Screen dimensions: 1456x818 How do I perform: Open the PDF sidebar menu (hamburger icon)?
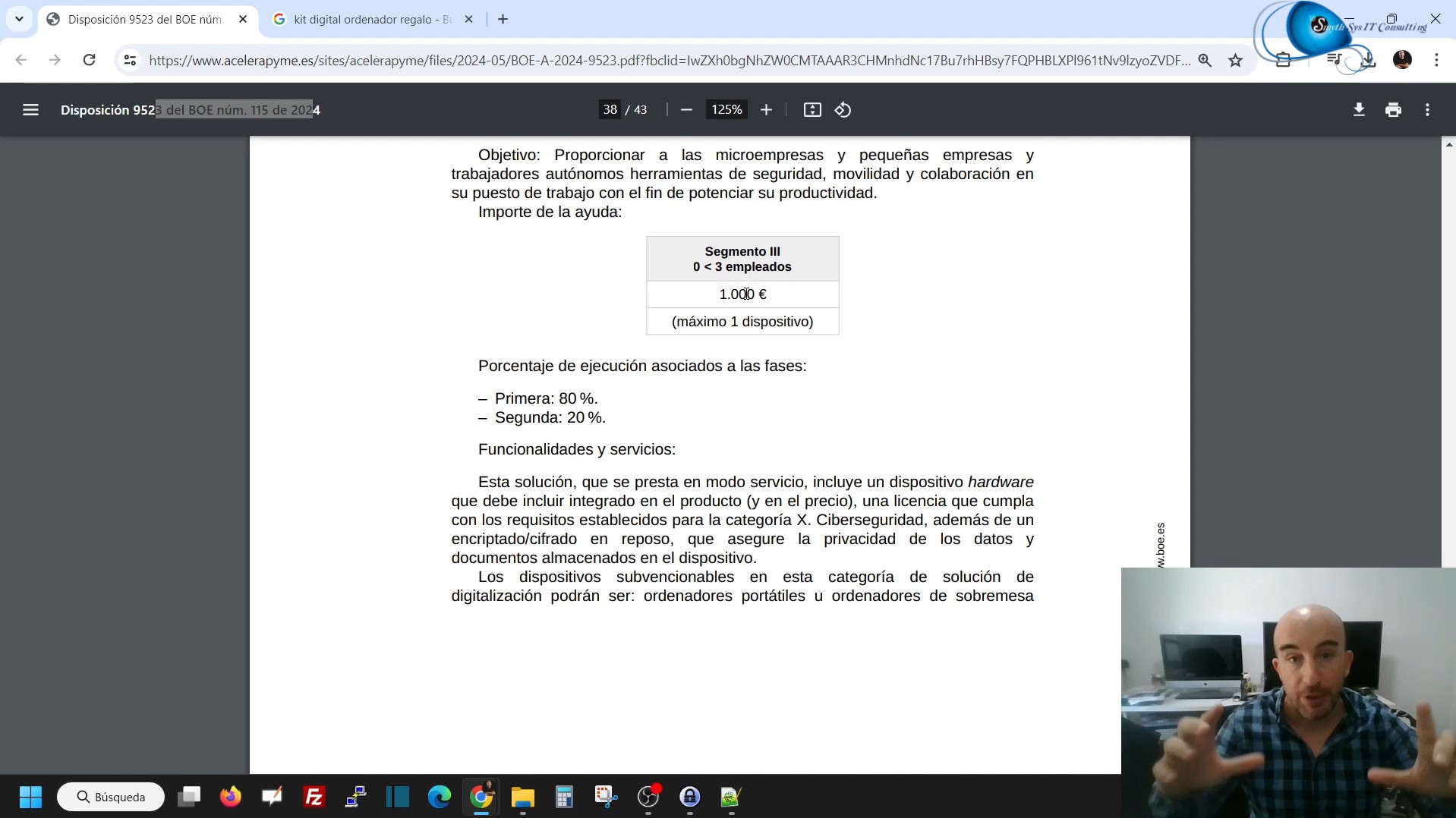(x=30, y=110)
